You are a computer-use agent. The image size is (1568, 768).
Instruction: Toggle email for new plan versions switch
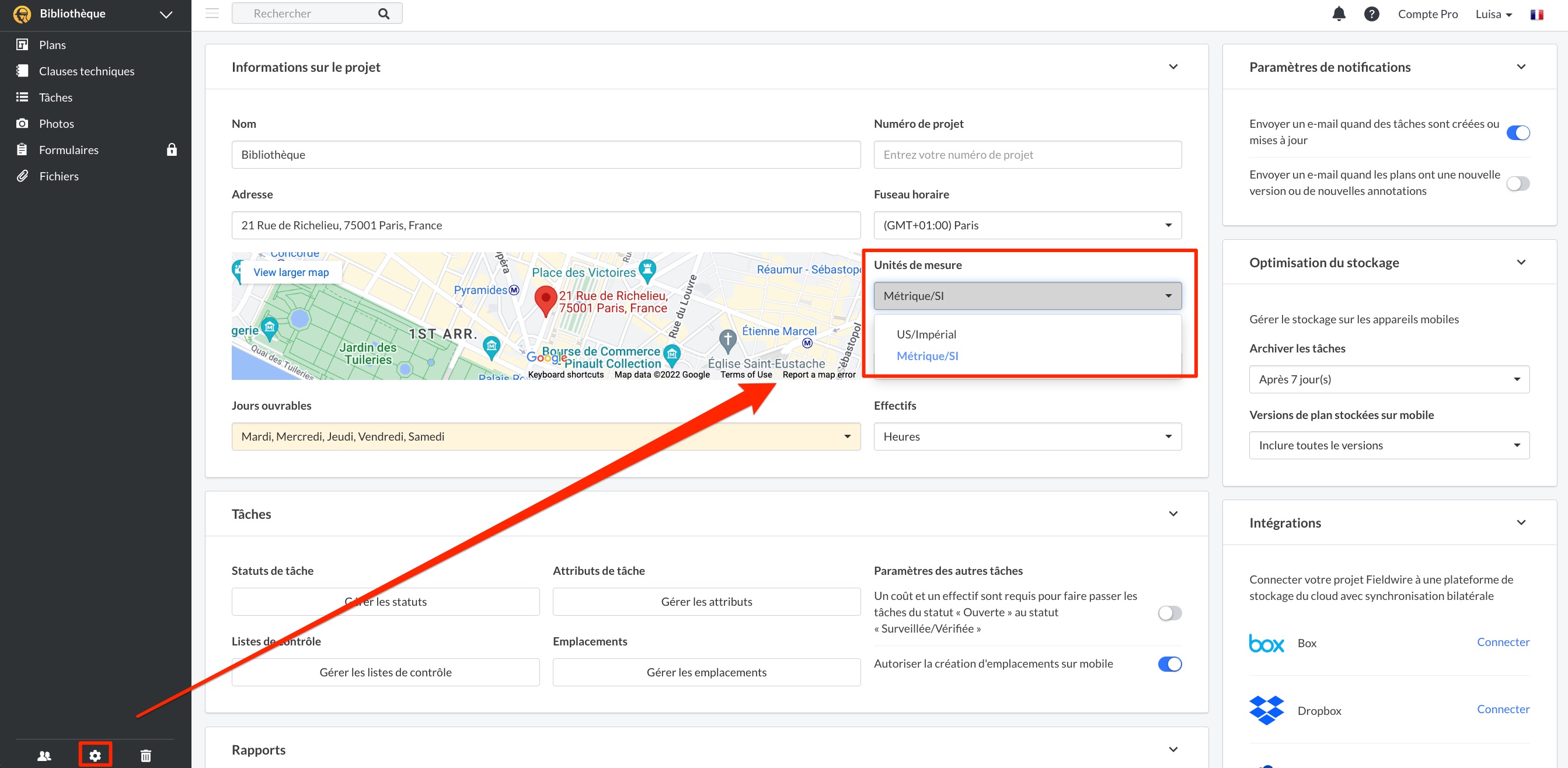tap(1517, 183)
